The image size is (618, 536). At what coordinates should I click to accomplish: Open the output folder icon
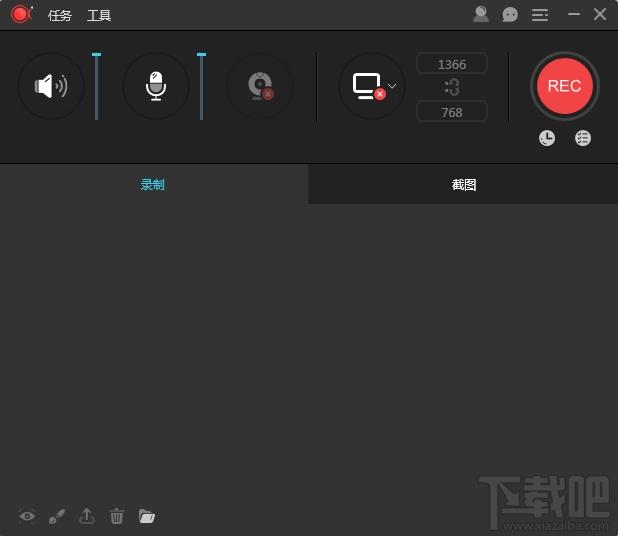point(147,516)
